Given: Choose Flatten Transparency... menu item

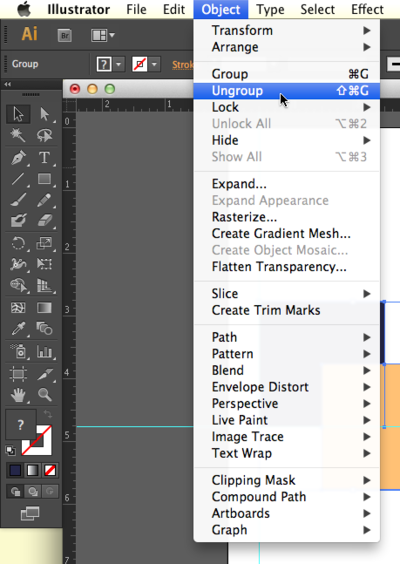Looking at the screenshot, I should pyautogui.click(x=287, y=267).
